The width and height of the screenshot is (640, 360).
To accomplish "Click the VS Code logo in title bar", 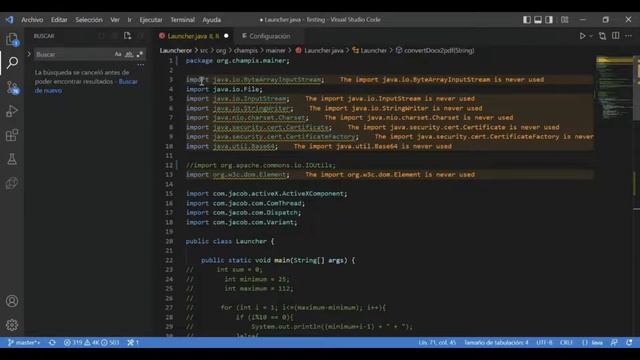I will click(x=9, y=20).
